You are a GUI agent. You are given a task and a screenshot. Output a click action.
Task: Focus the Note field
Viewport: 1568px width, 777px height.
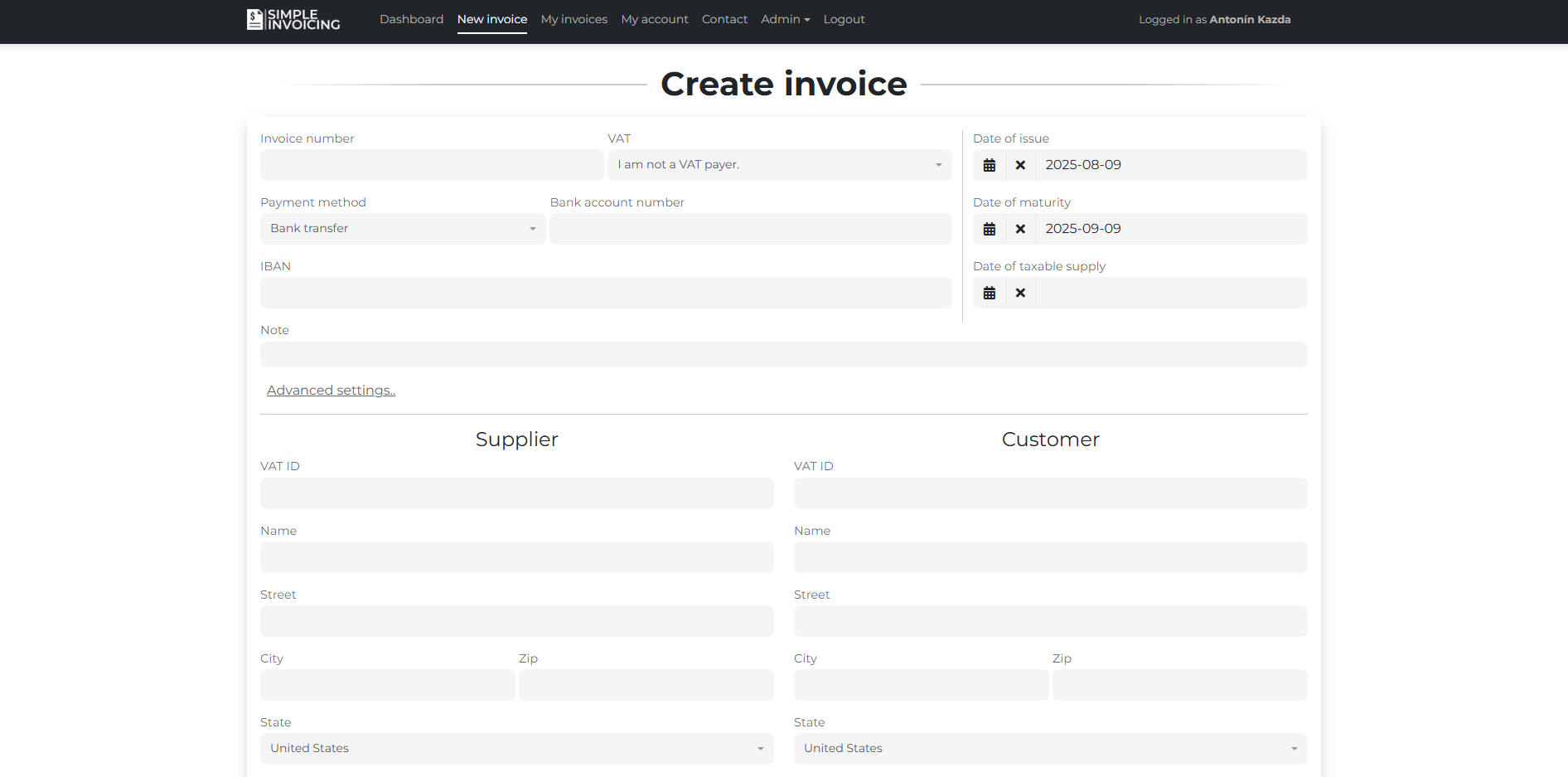(x=784, y=355)
